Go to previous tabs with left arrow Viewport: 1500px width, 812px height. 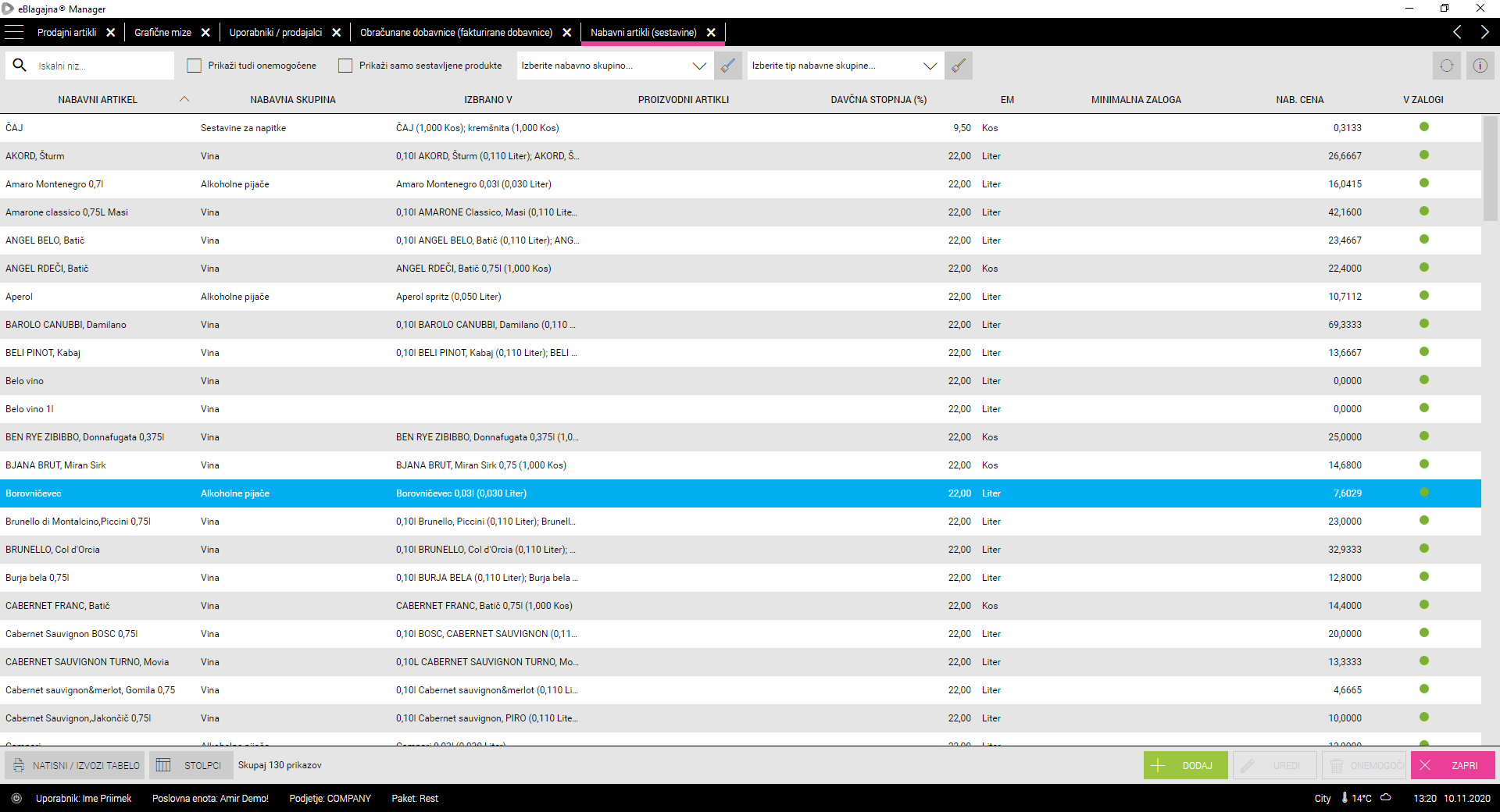1457,32
